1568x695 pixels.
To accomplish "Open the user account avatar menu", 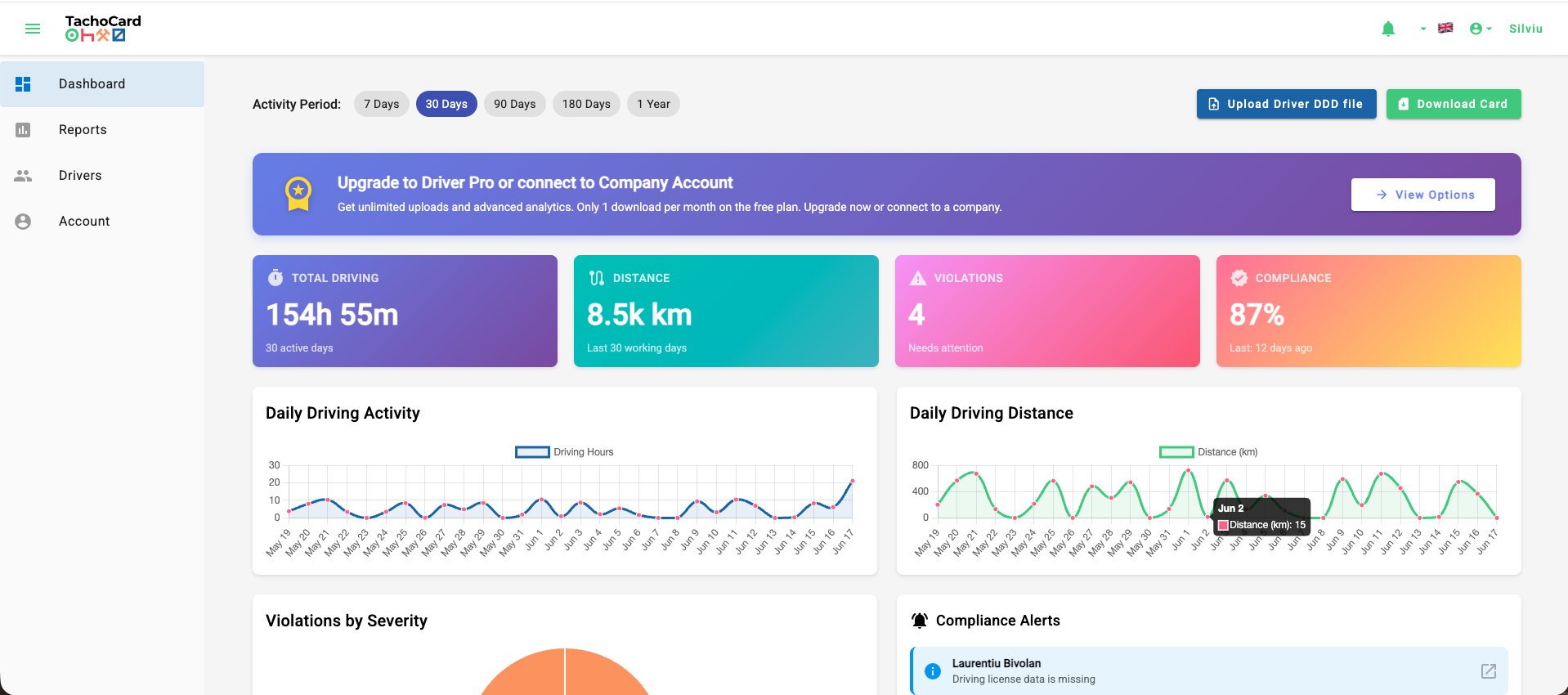I will pos(1481,29).
